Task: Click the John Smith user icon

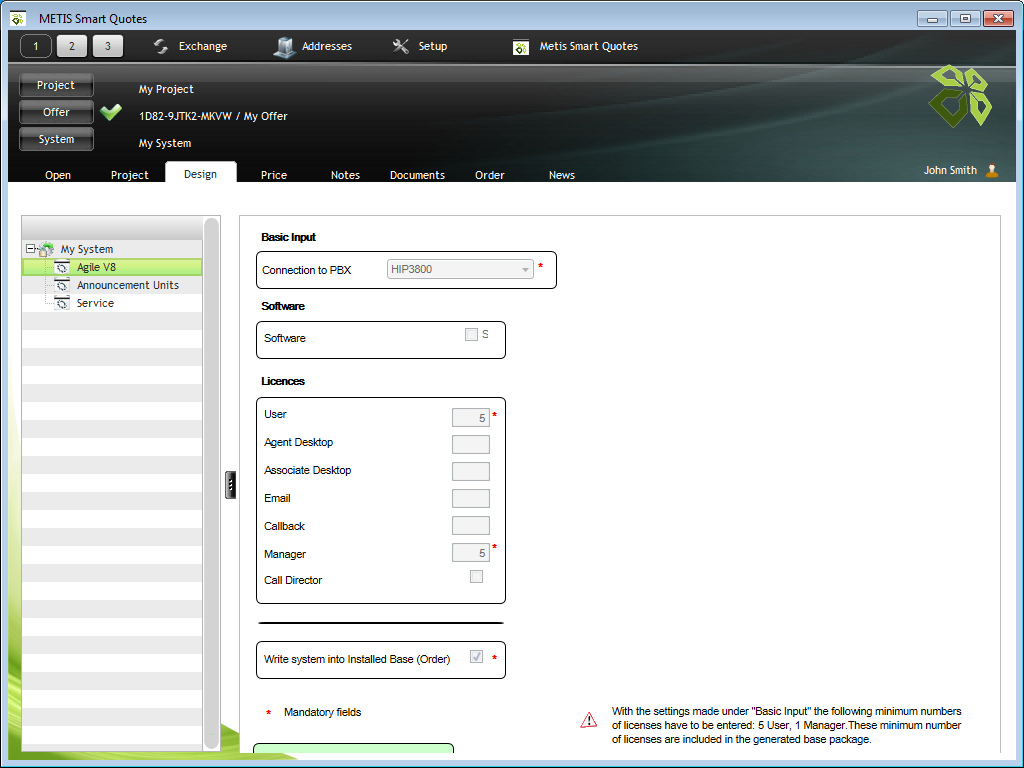Action: (x=992, y=170)
